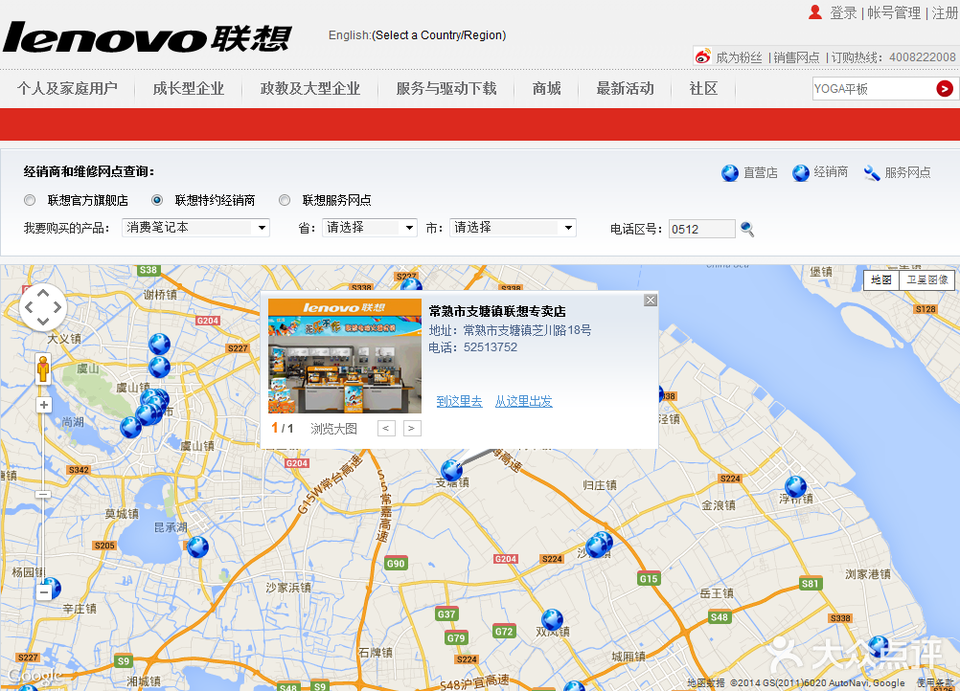Click the magnifier beside area code field
The image size is (960, 691).
click(x=747, y=229)
